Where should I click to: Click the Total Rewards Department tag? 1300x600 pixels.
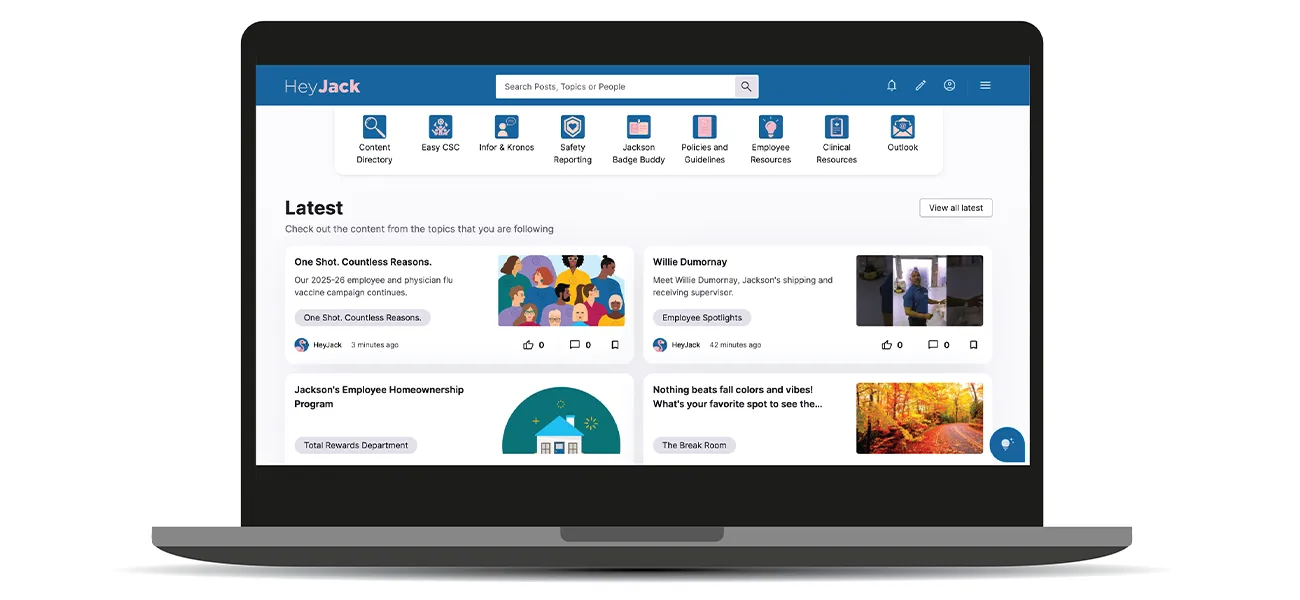(x=356, y=445)
